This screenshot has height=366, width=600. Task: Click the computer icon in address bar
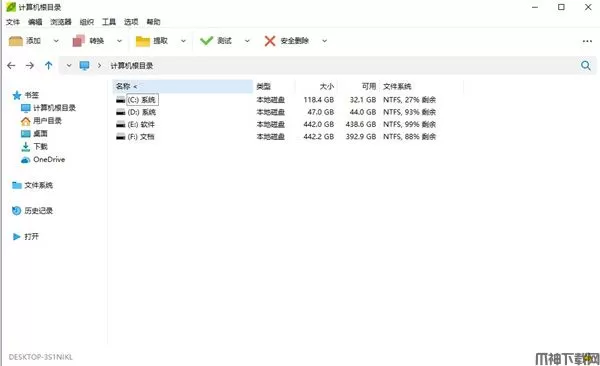pyautogui.click(x=84, y=65)
